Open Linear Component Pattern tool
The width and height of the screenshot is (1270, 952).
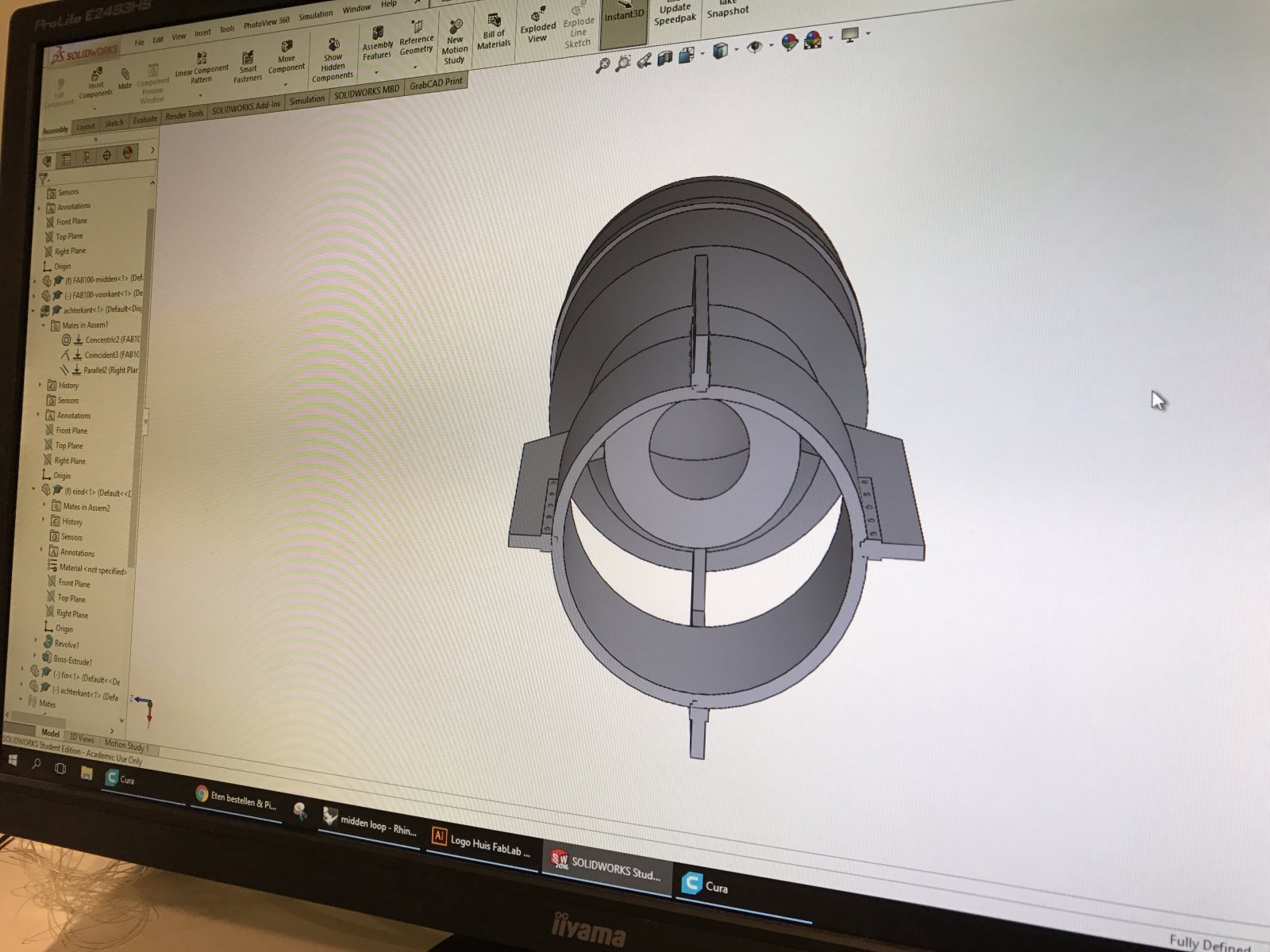202,68
